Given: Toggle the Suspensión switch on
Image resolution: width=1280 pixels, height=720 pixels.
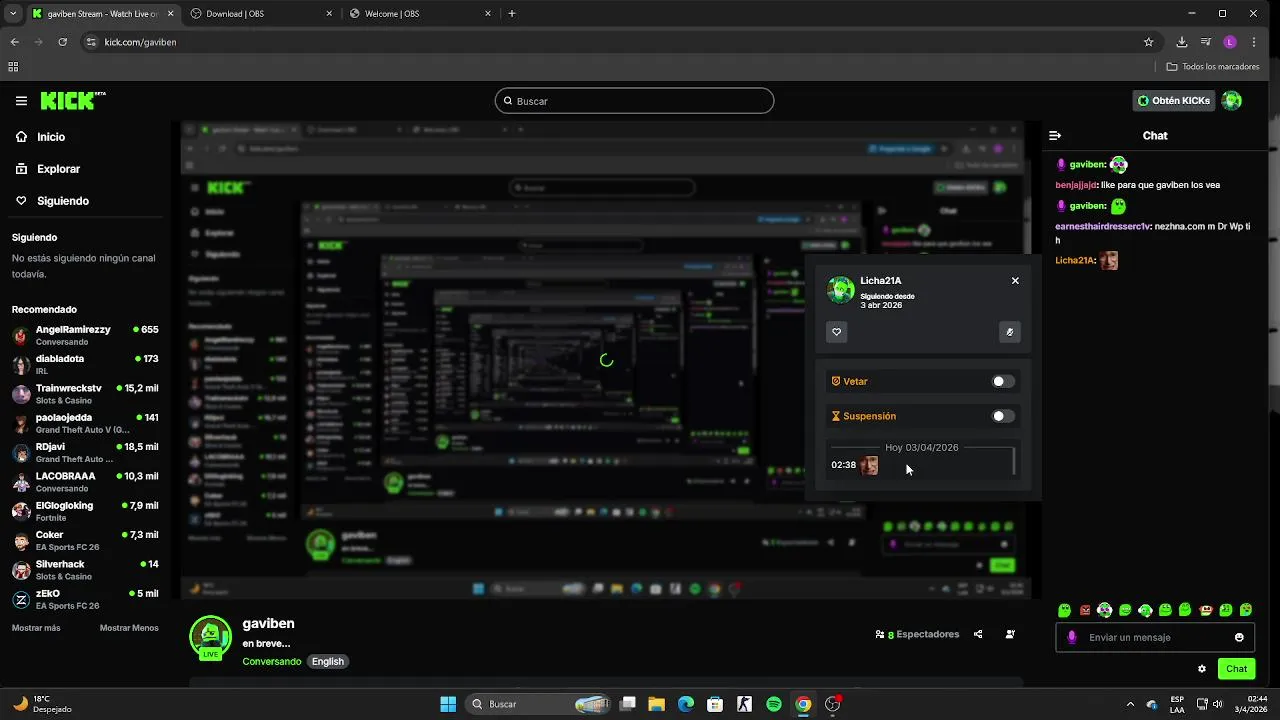Looking at the screenshot, I should coord(1003,416).
